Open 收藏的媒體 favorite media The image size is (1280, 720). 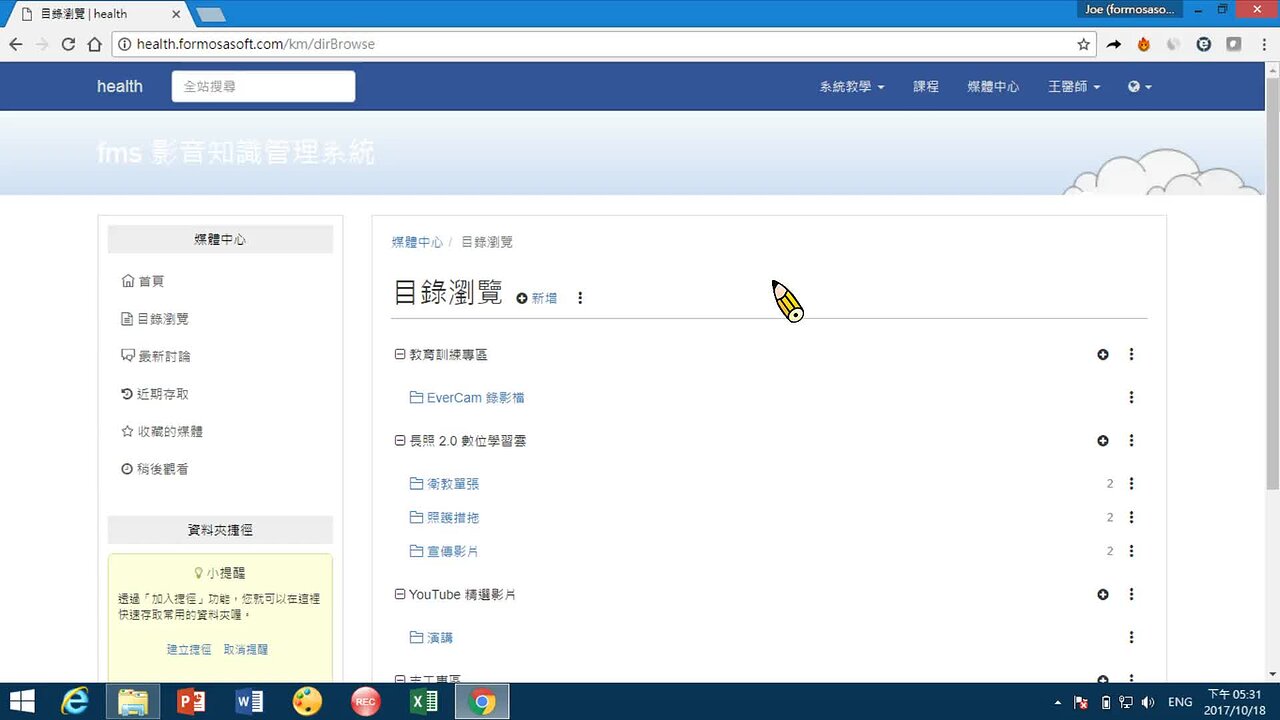172,431
